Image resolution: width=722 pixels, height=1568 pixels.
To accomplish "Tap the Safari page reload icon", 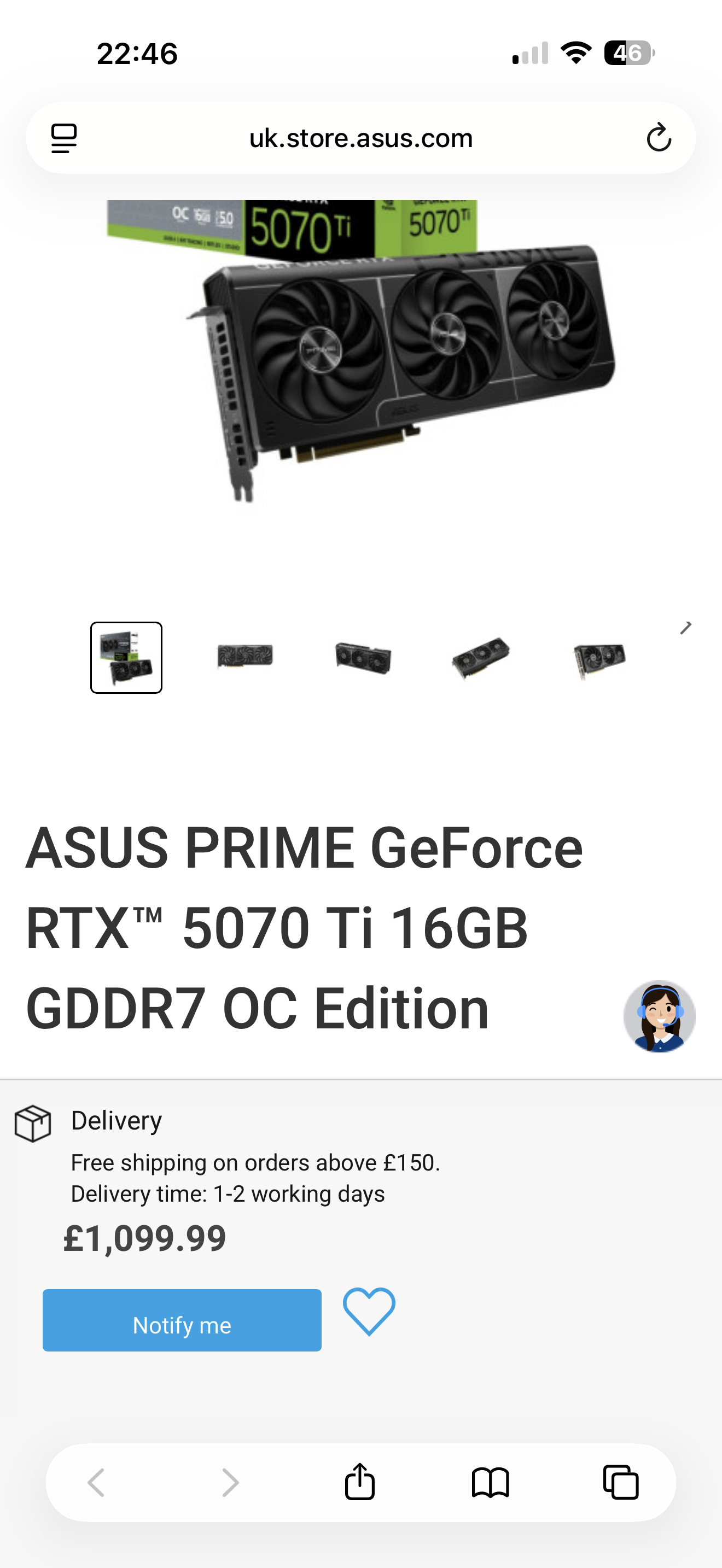I will pyautogui.click(x=658, y=138).
